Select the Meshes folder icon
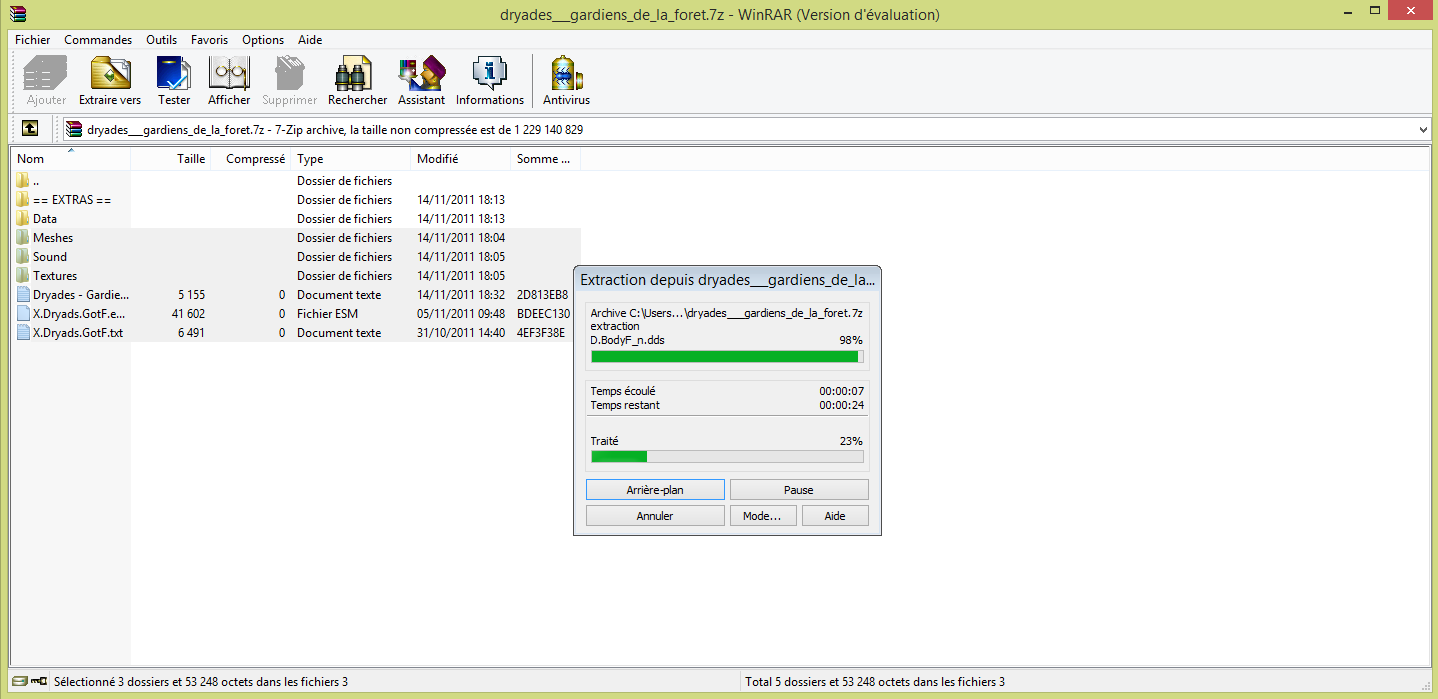This screenshot has height=699, width=1438. tap(23, 238)
